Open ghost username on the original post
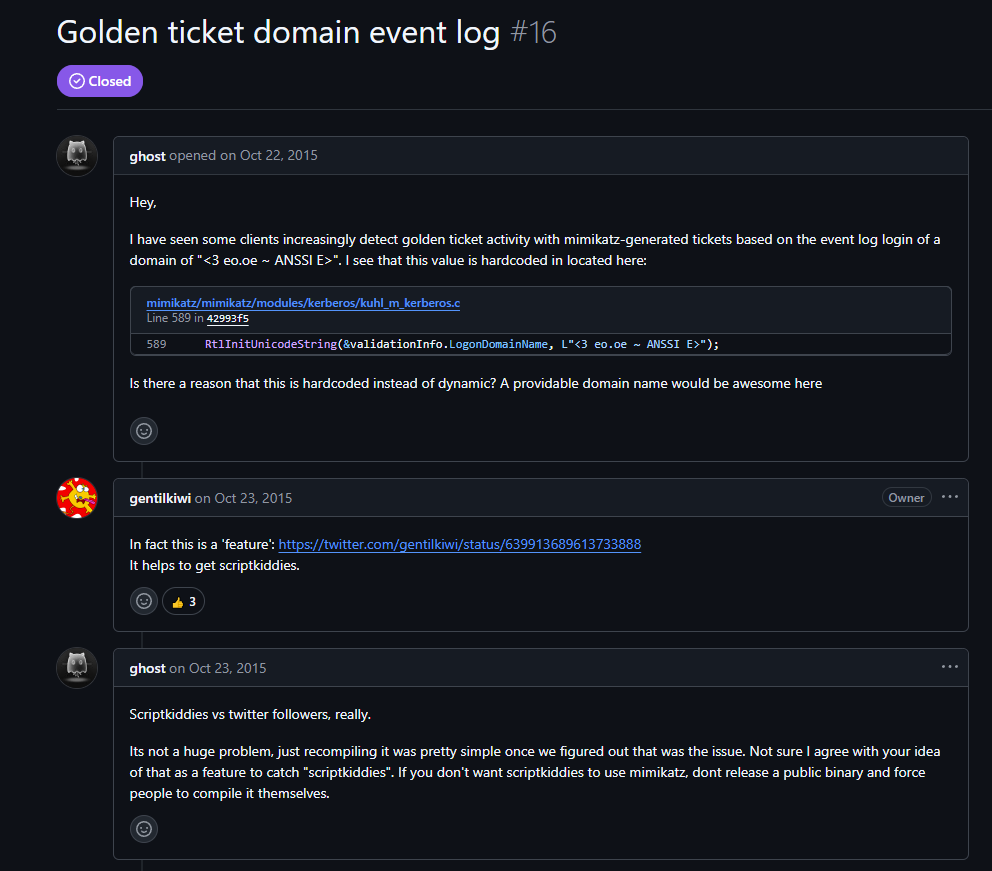Image resolution: width=992 pixels, height=871 pixels. coord(147,156)
